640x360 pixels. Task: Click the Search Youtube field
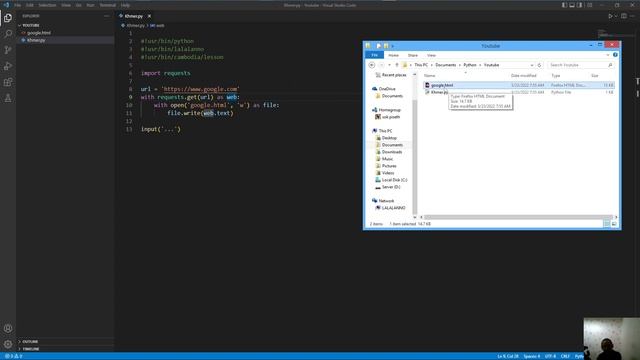click(580, 65)
